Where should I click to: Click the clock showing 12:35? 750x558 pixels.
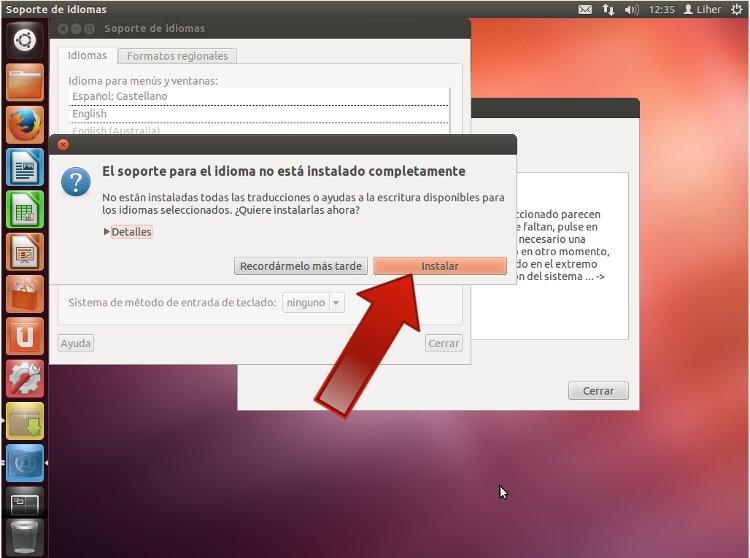tap(662, 10)
